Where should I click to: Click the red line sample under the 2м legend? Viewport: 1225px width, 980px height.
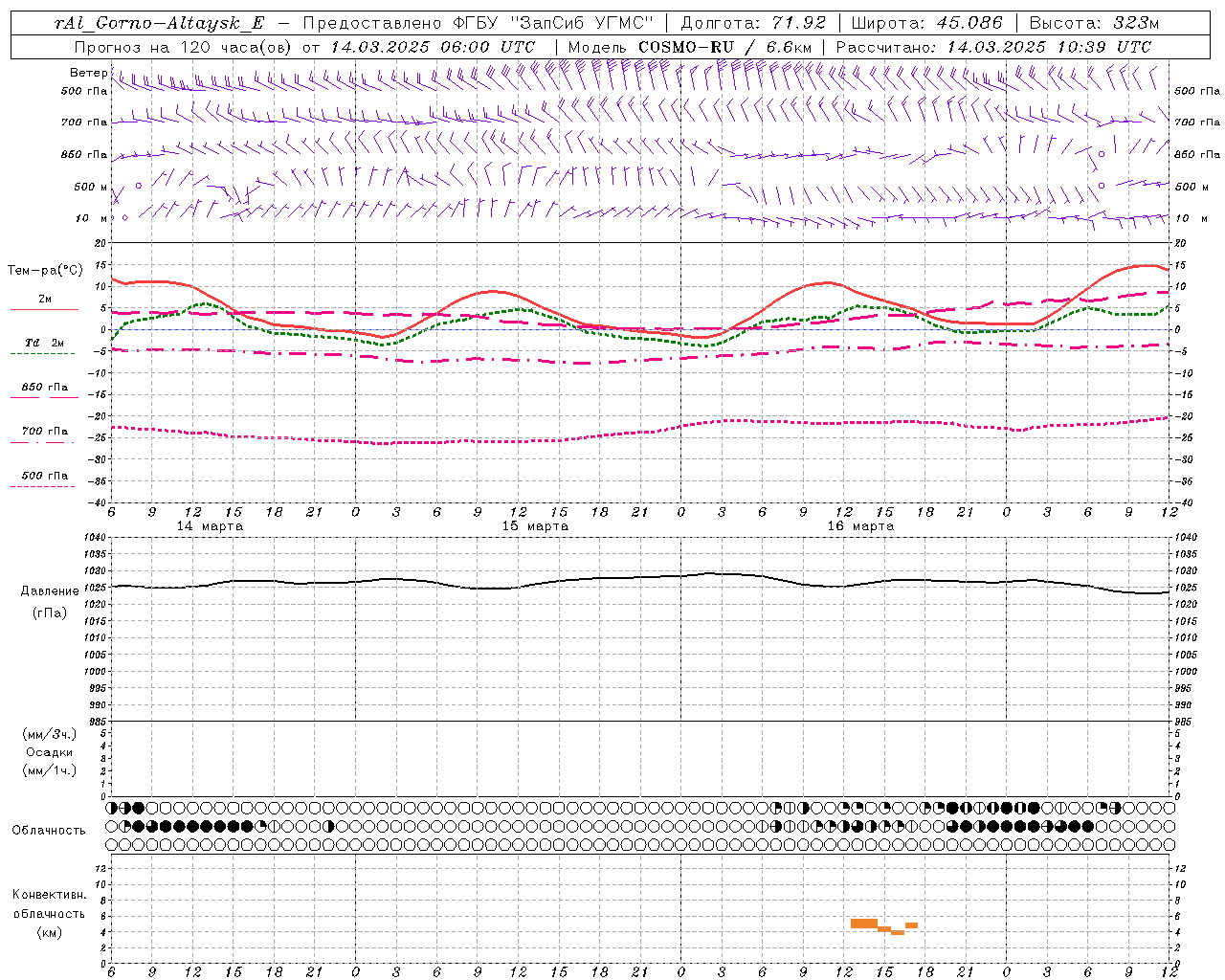(44, 310)
